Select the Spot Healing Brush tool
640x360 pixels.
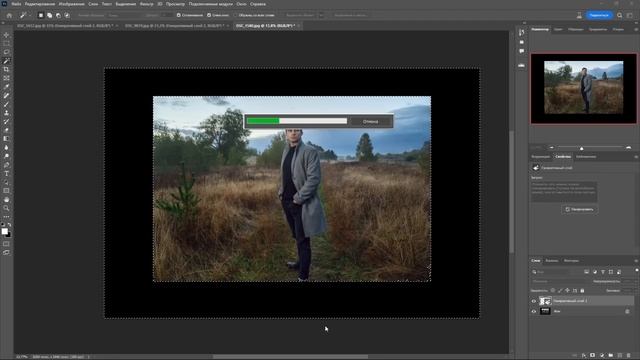click(6, 96)
